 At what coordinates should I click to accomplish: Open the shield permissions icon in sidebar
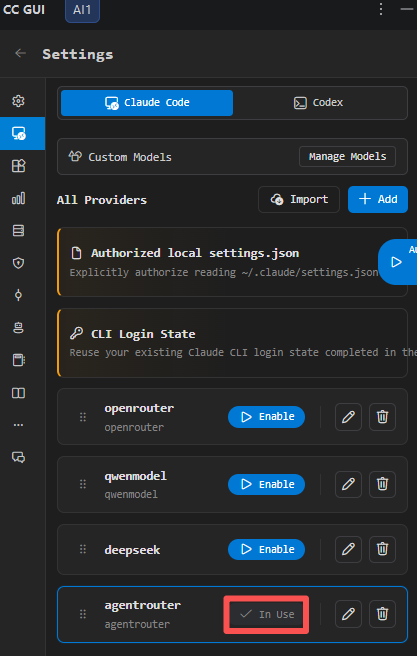click(x=18, y=263)
